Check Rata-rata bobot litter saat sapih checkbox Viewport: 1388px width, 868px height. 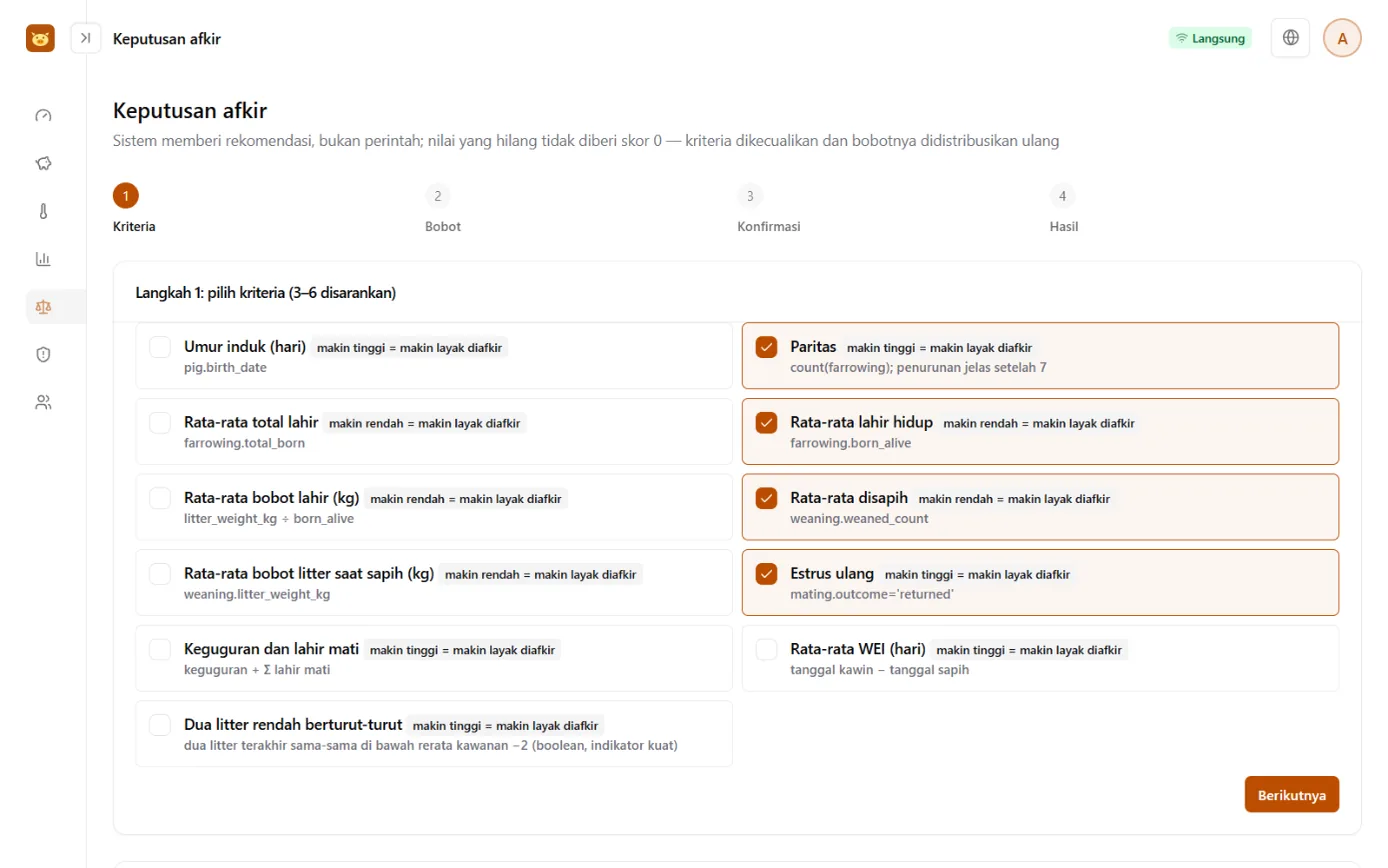click(x=160, y=574)
